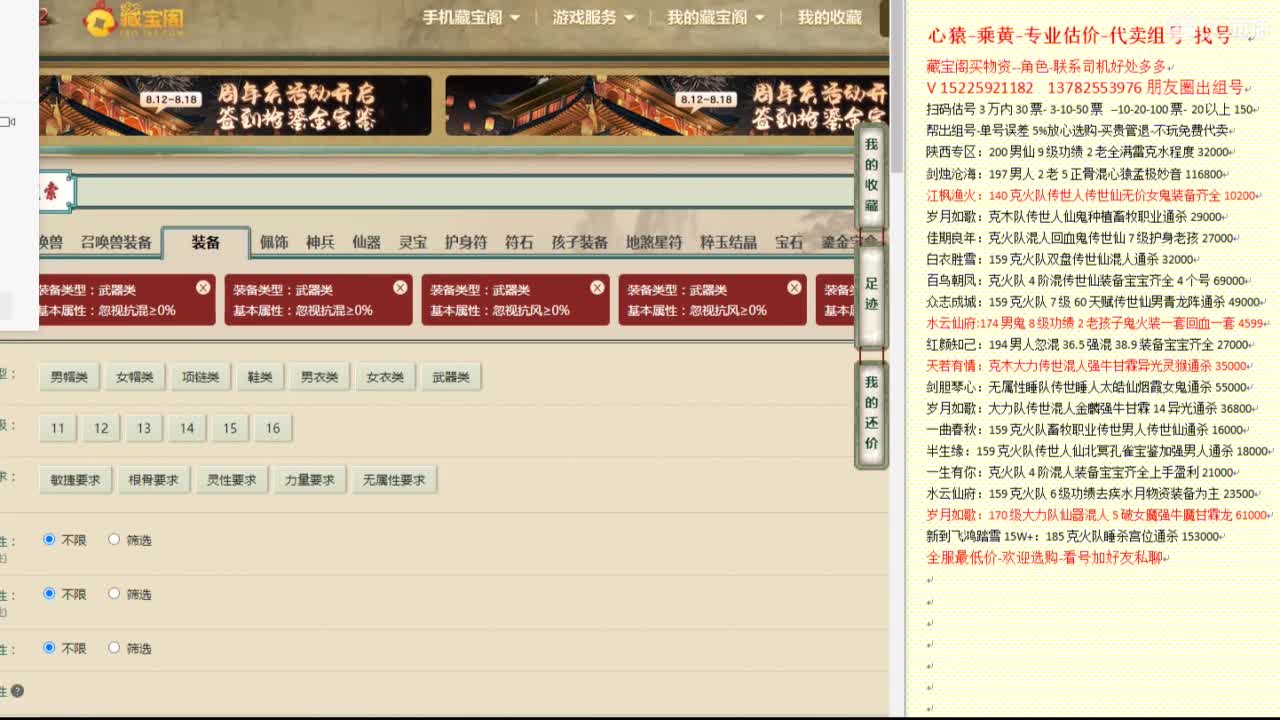Open the 手机藏宝阁 dropdown menu
1280x720 pixels.
click(x=471, y=17)
